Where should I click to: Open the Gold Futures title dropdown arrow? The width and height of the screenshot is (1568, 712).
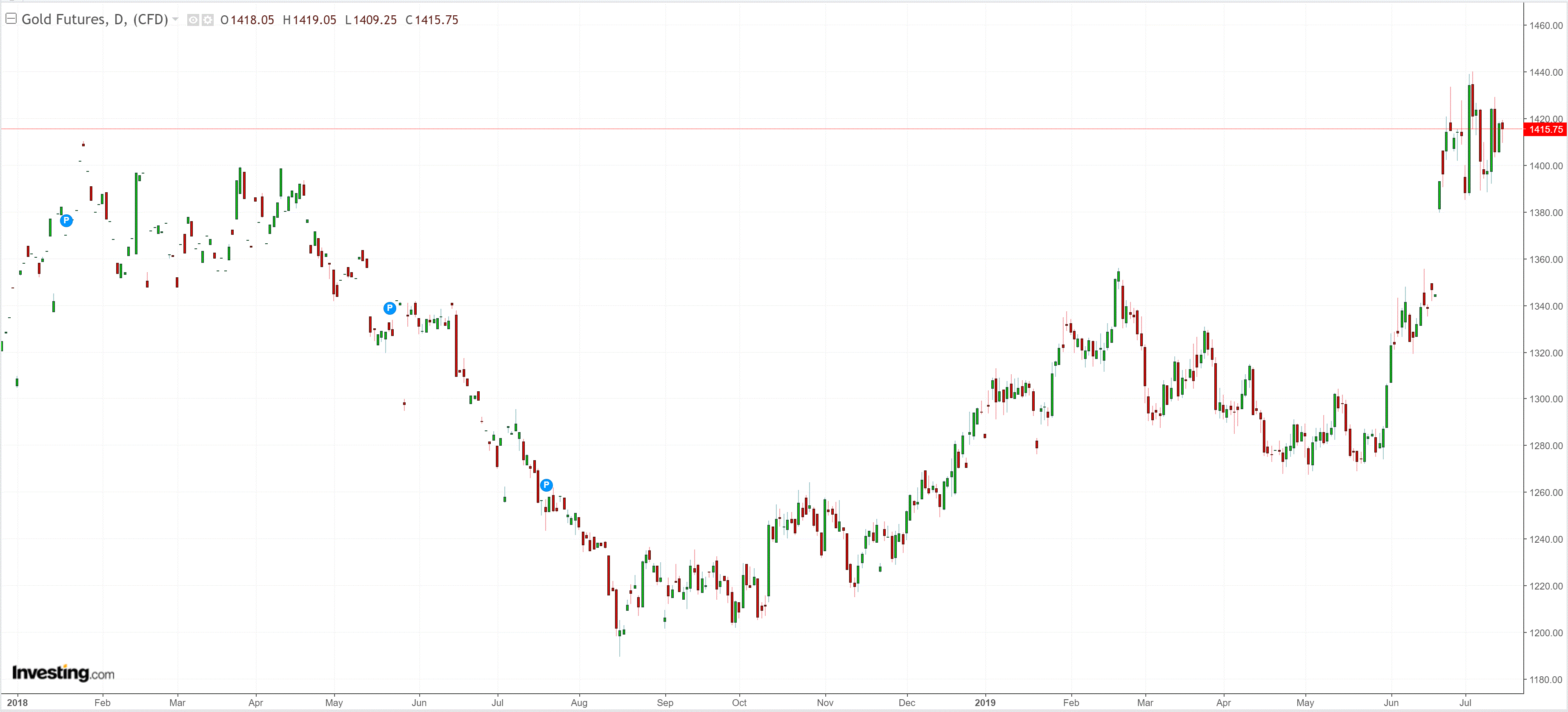pyautogui.click(x=175, y=20)
